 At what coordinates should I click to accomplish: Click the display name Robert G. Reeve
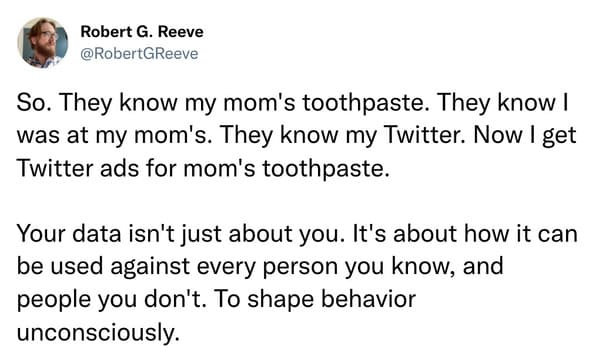pyautogui.click(x=142, y=32)
